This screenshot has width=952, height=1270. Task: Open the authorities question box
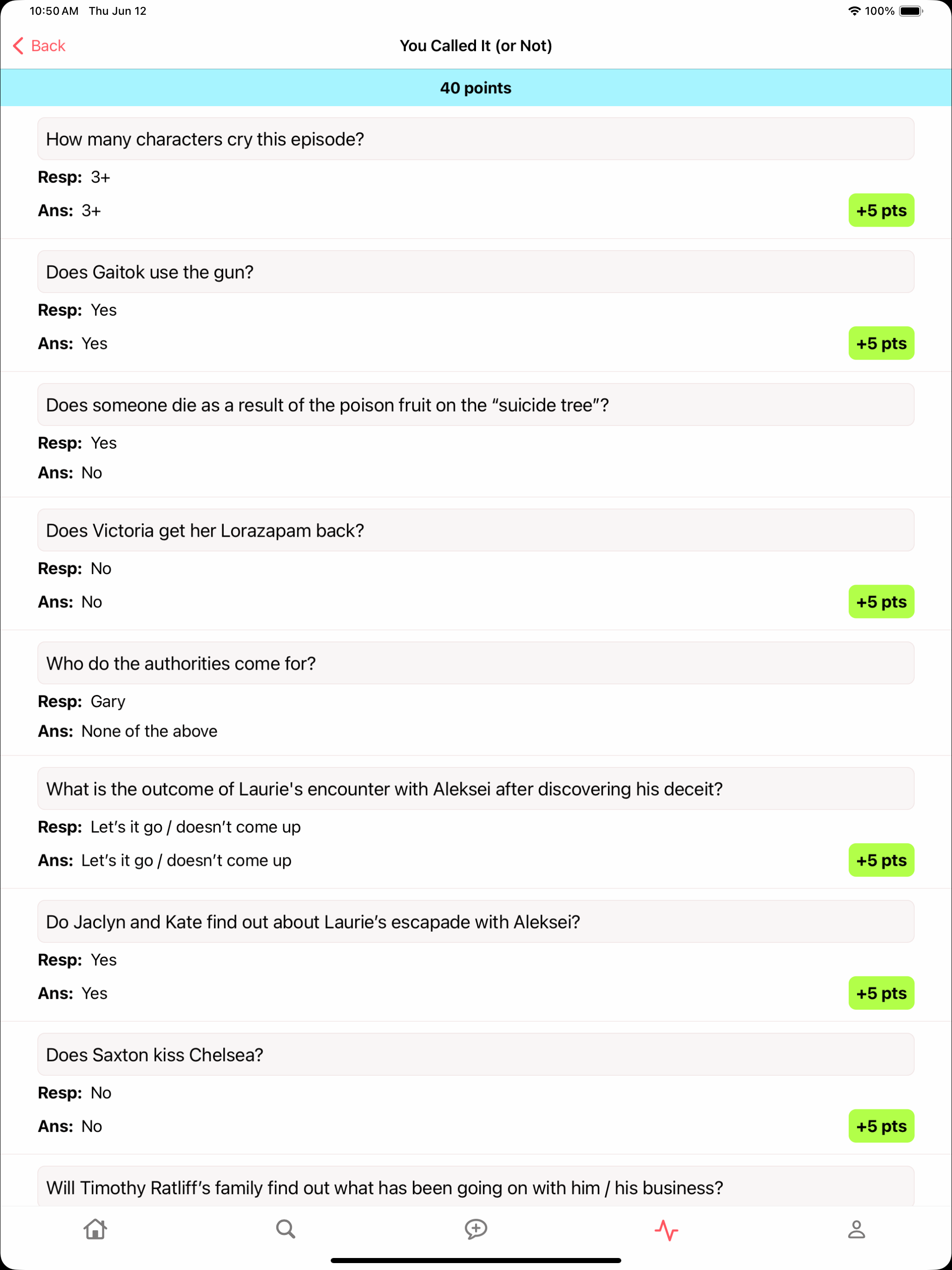pos(476,663)
